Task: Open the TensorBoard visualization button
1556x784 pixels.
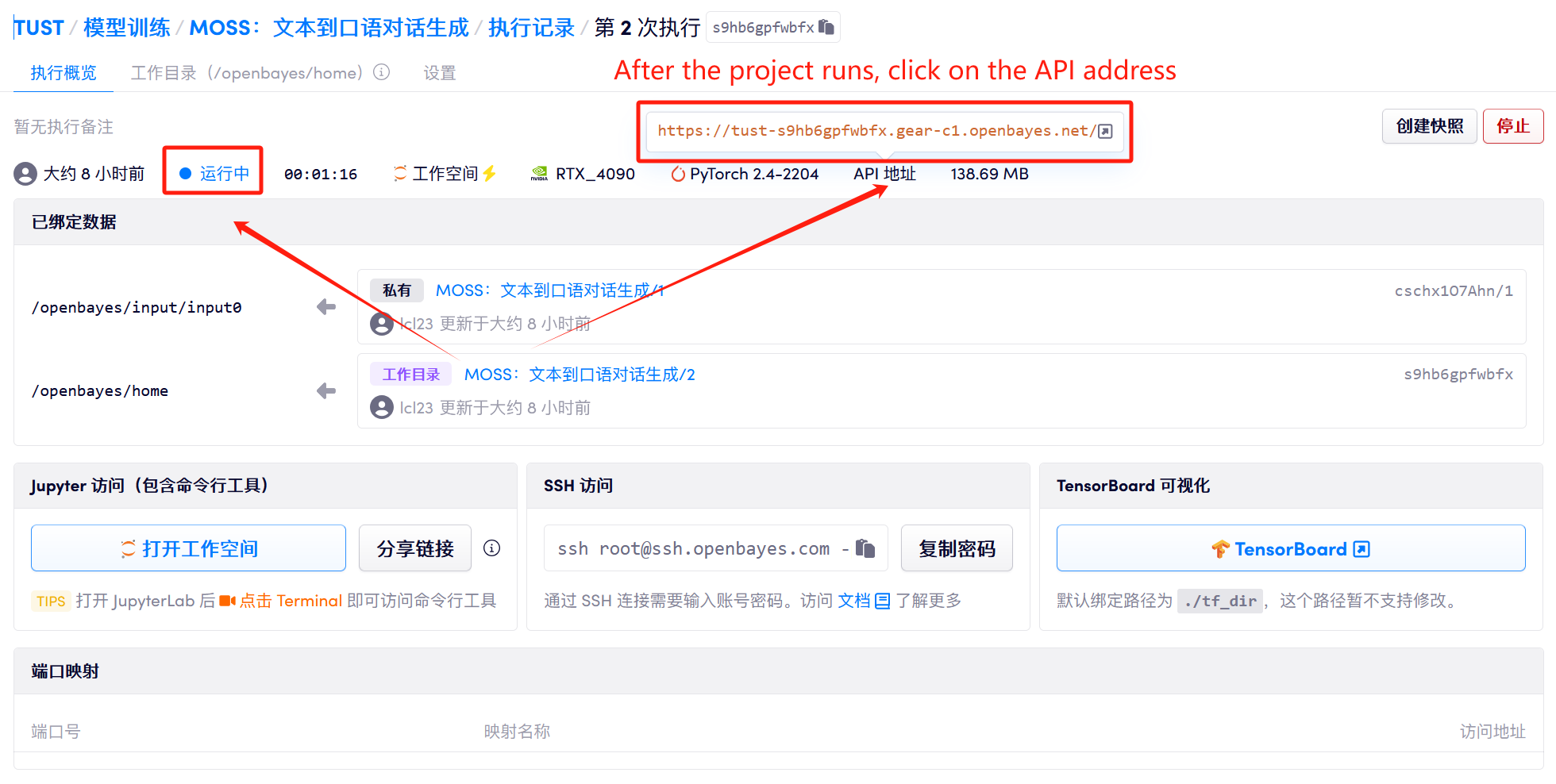Action: coord(1290,548)
